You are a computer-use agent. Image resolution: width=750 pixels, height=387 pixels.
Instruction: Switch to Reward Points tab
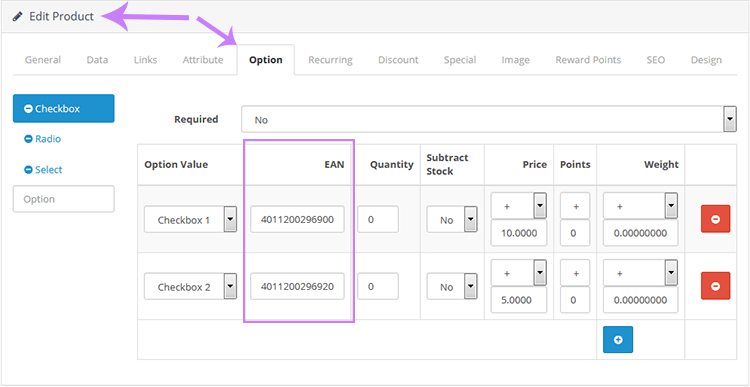click(x=588, y=60)
